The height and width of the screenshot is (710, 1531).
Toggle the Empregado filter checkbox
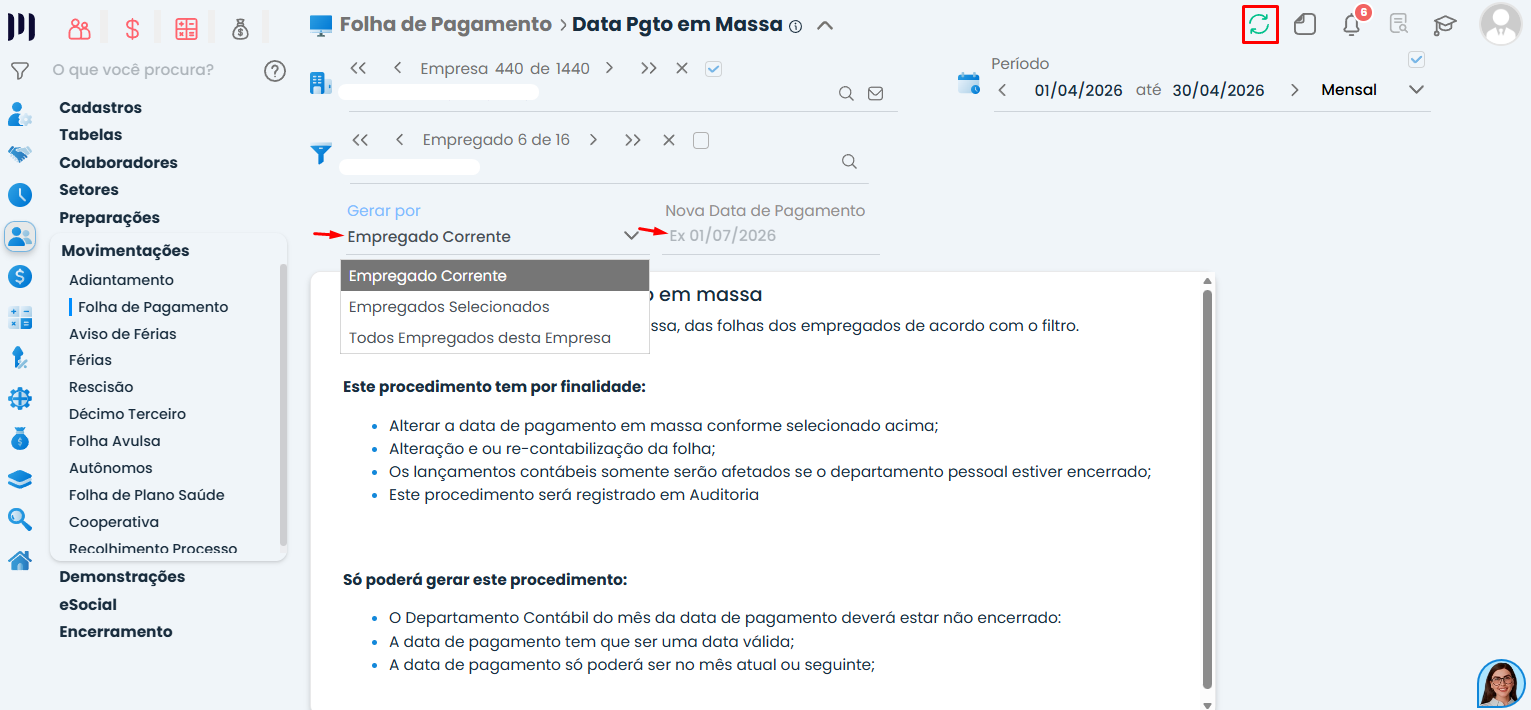[x=701, y=140]
